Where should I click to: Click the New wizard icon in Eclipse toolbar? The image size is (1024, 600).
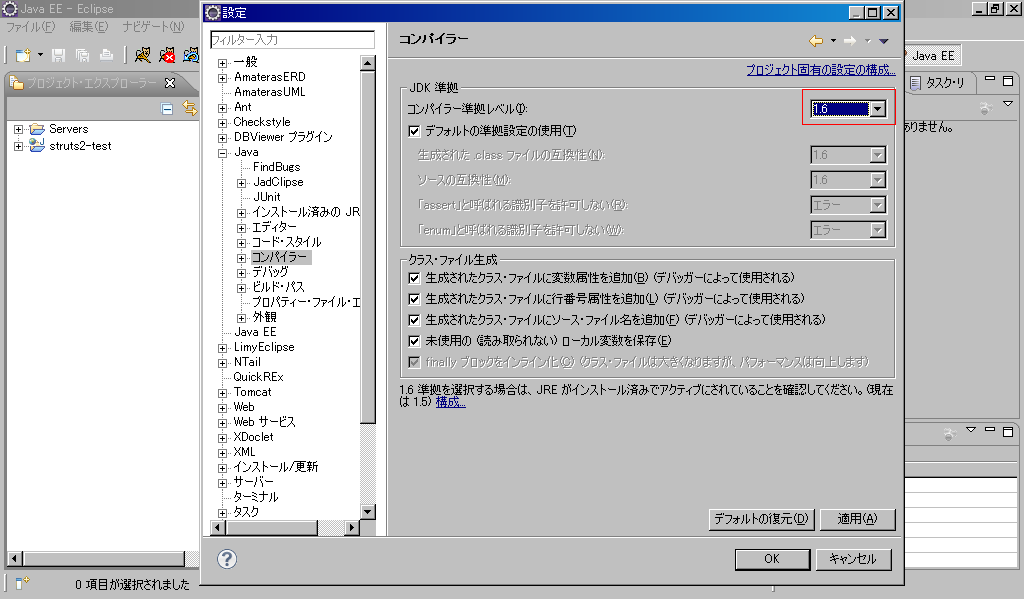pos(23,55)
